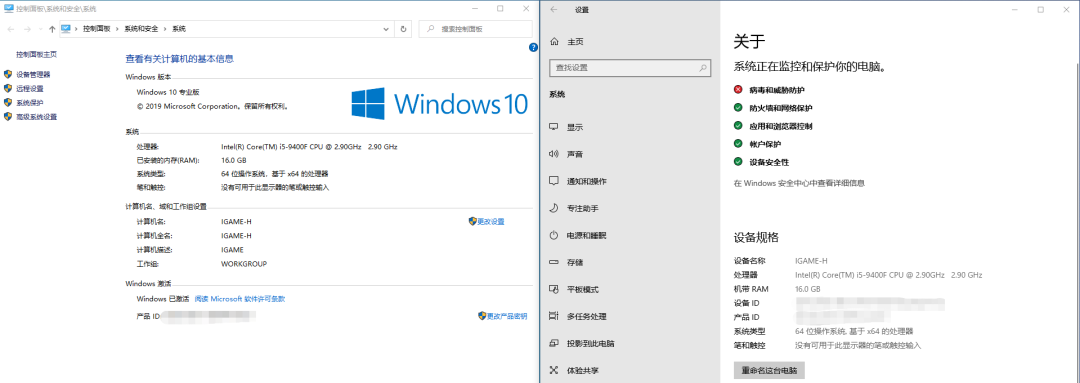Click the Windows 10 logo image
1080x383 pixels.
click(439, 103)
